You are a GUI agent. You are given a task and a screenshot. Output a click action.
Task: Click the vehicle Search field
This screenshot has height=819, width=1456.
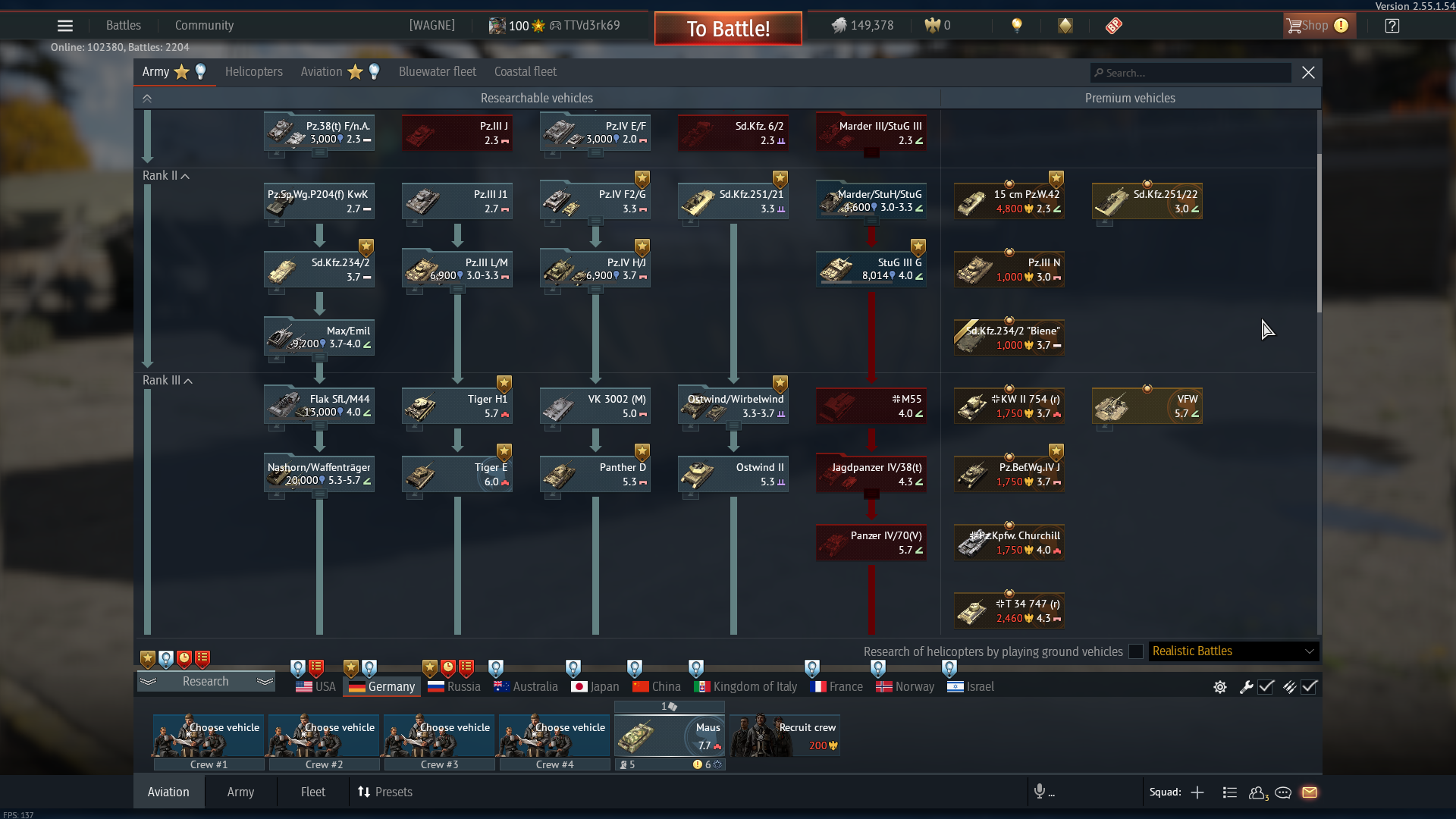[x=1191, y=73]
